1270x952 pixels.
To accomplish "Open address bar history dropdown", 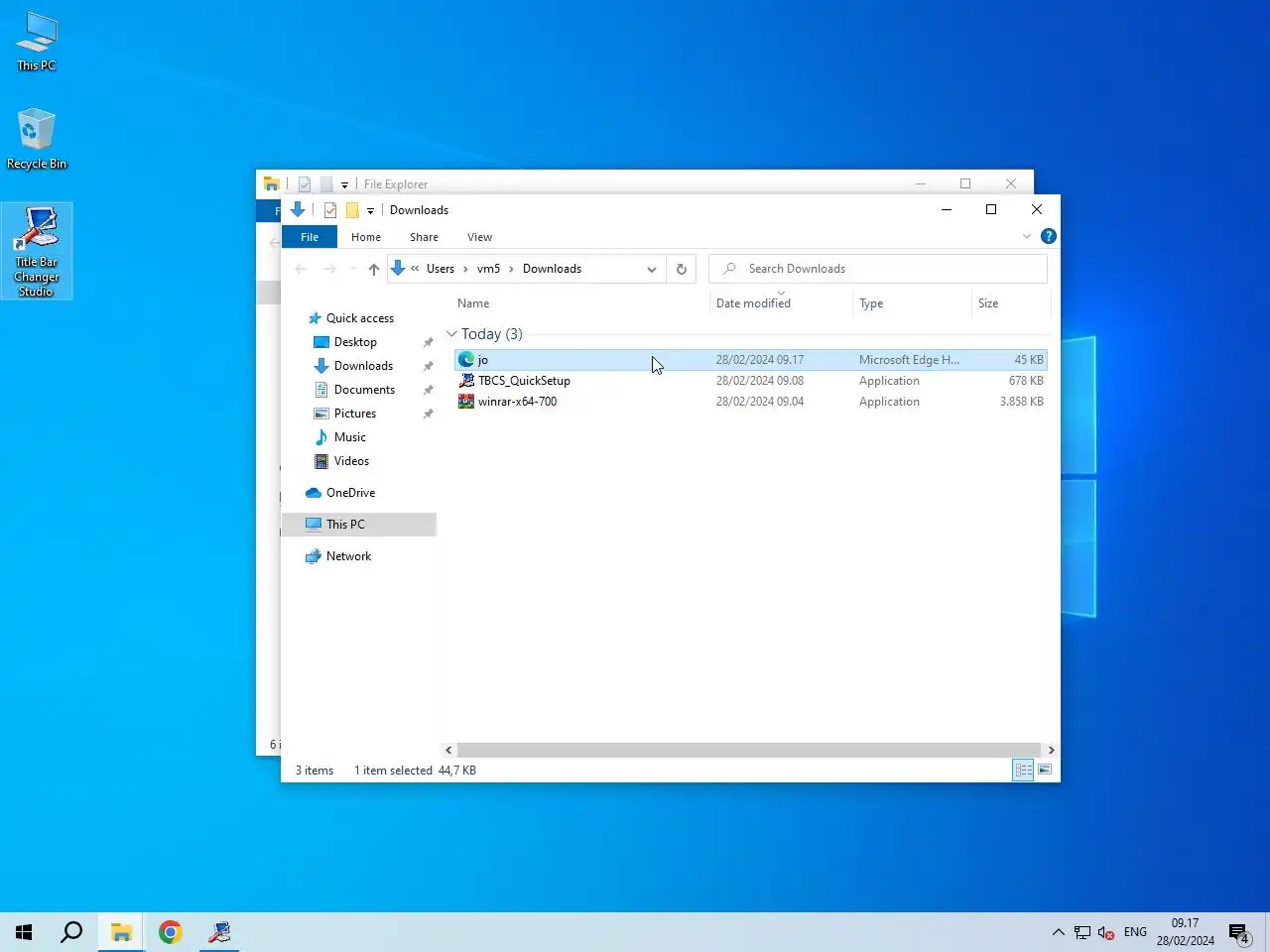I will [652, 269].
